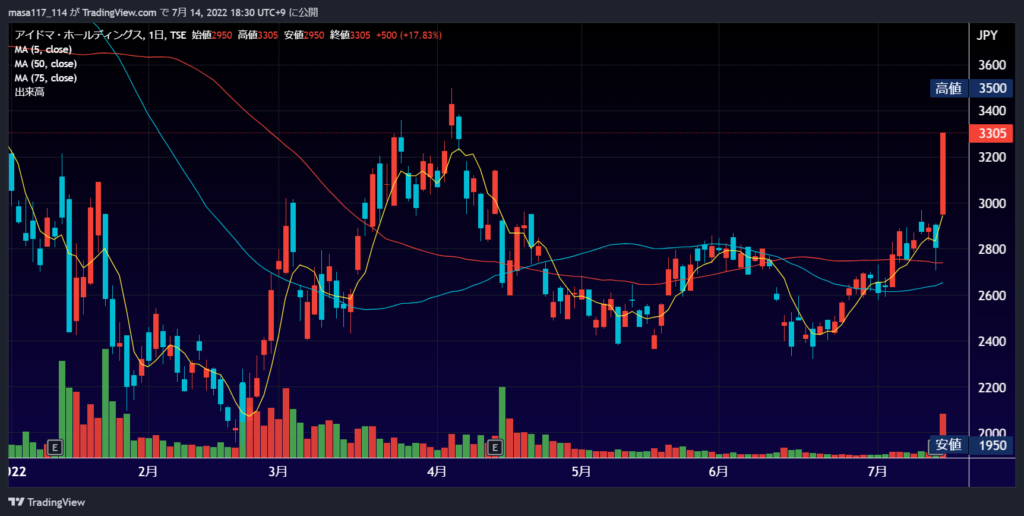Click the 3000 price axis label

(992, 203)
